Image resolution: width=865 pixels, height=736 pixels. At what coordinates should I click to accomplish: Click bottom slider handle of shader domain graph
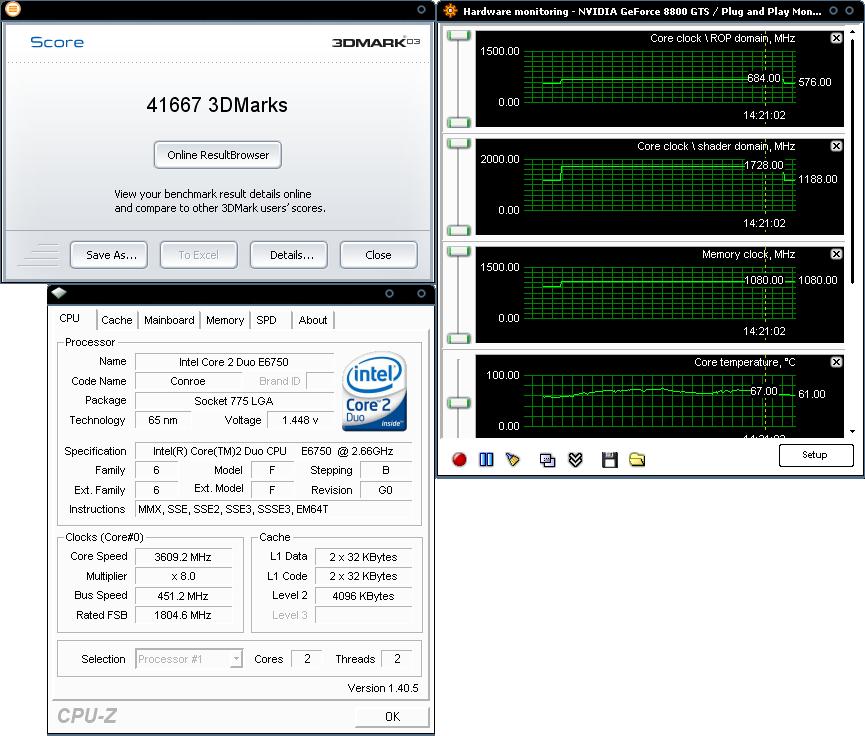[458, 230]
